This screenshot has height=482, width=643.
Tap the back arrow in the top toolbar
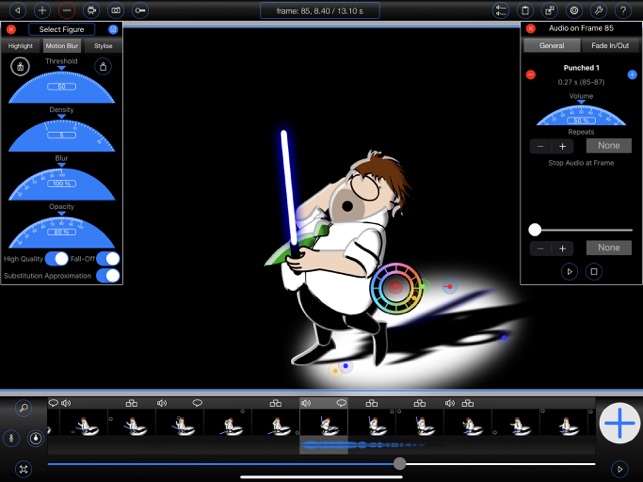[17, 10]
